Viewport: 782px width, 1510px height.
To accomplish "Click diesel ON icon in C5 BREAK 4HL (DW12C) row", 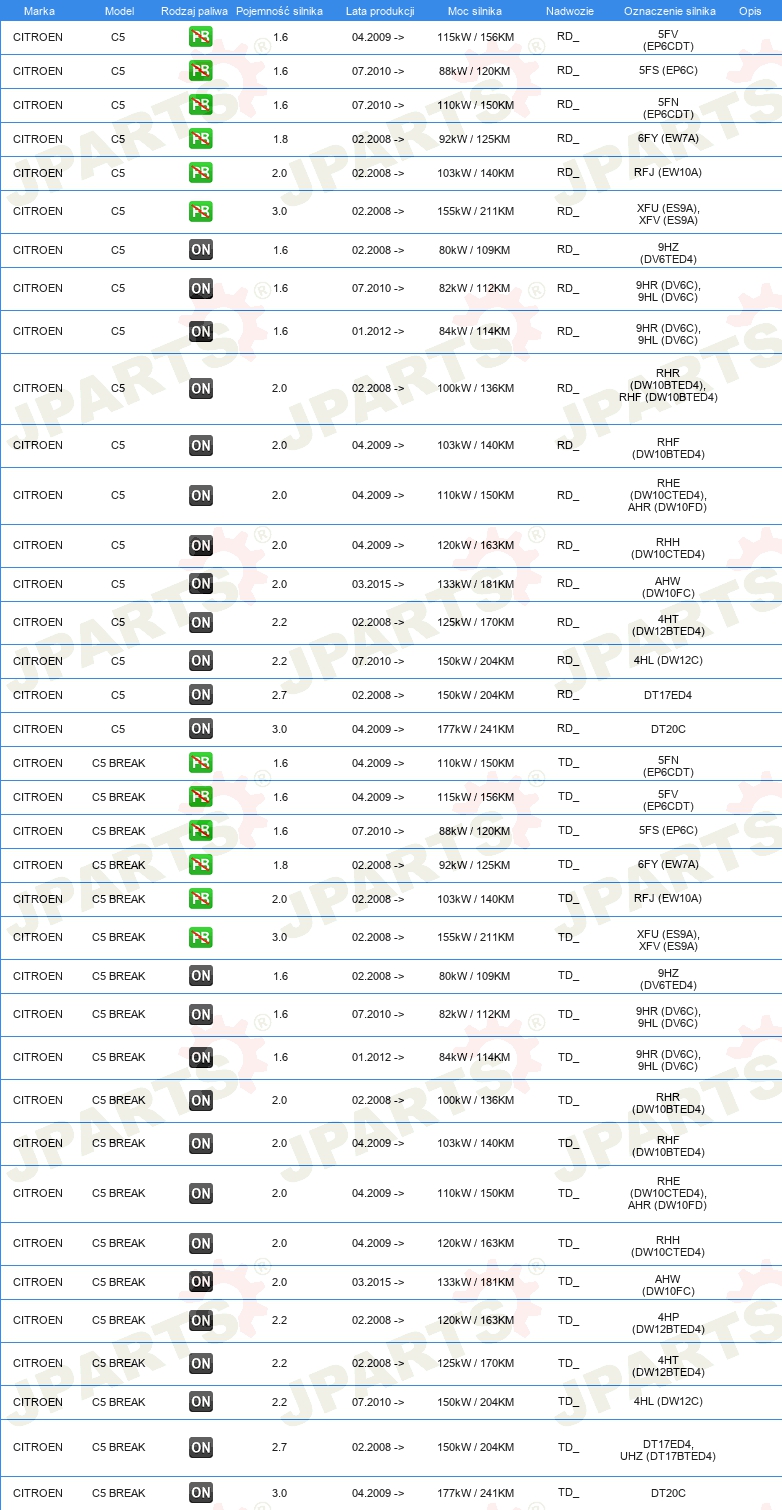I will [x=200, y=1402].
